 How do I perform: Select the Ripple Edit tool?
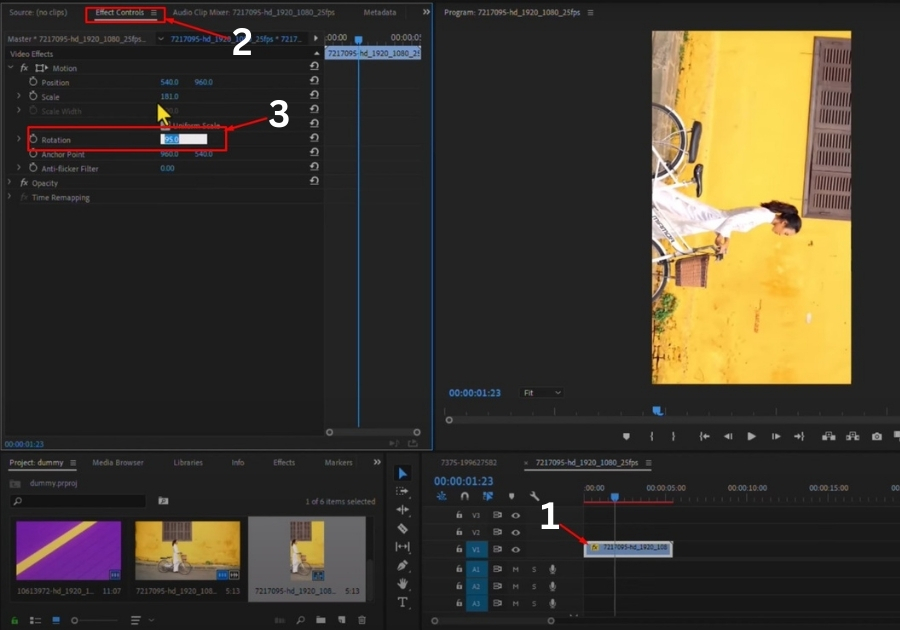pyautogui.click(x=402, y=510)
